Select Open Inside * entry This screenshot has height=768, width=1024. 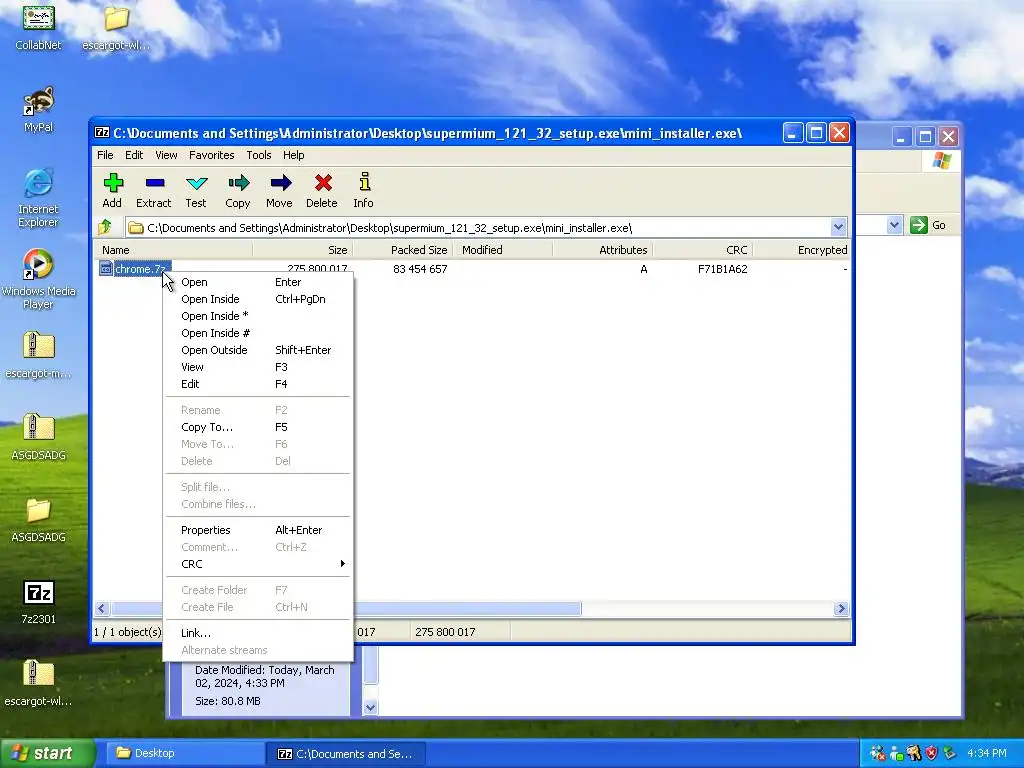click(258, 316)
